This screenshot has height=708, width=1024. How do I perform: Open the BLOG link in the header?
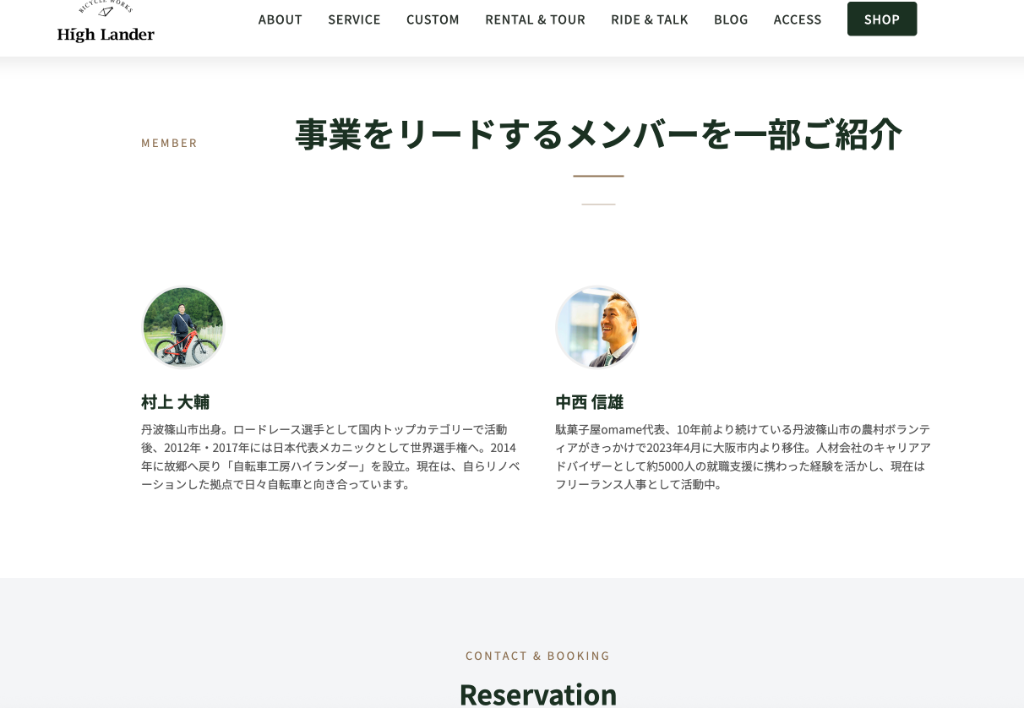point(731,19)
